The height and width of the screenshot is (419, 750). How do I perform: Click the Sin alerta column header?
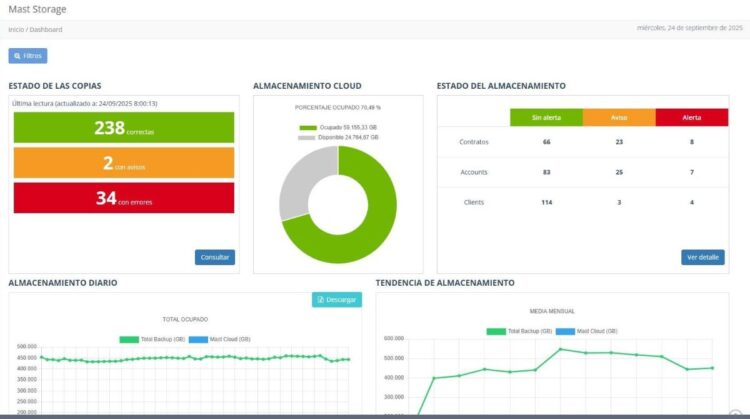[x=546, y=118]
